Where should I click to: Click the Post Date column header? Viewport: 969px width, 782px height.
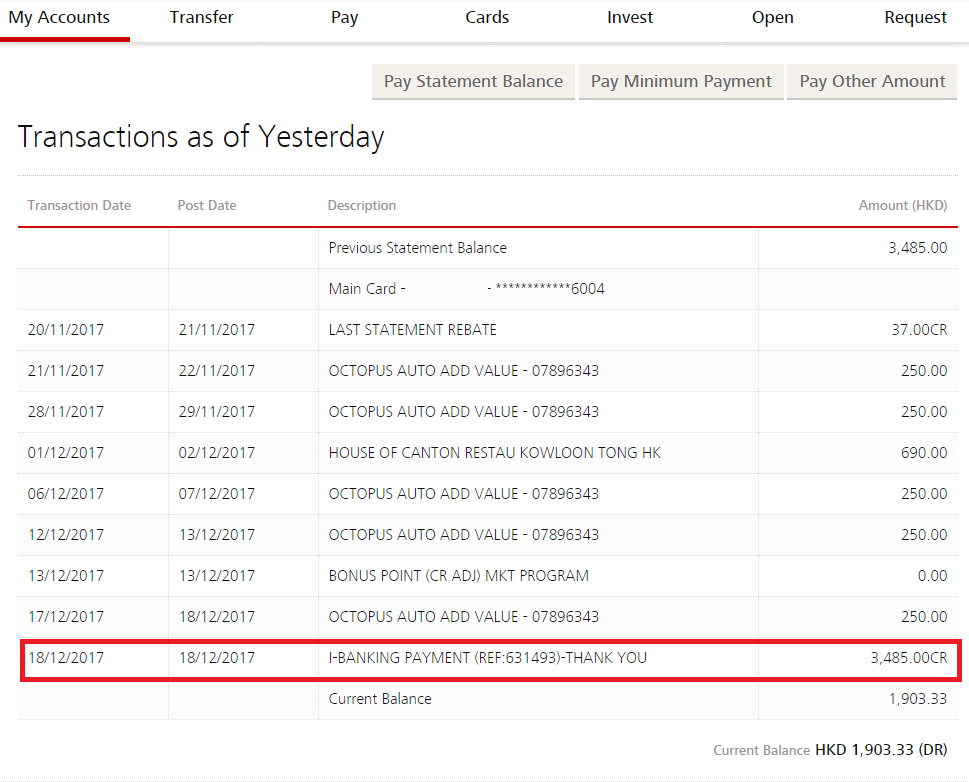click(x=207, y=205)
